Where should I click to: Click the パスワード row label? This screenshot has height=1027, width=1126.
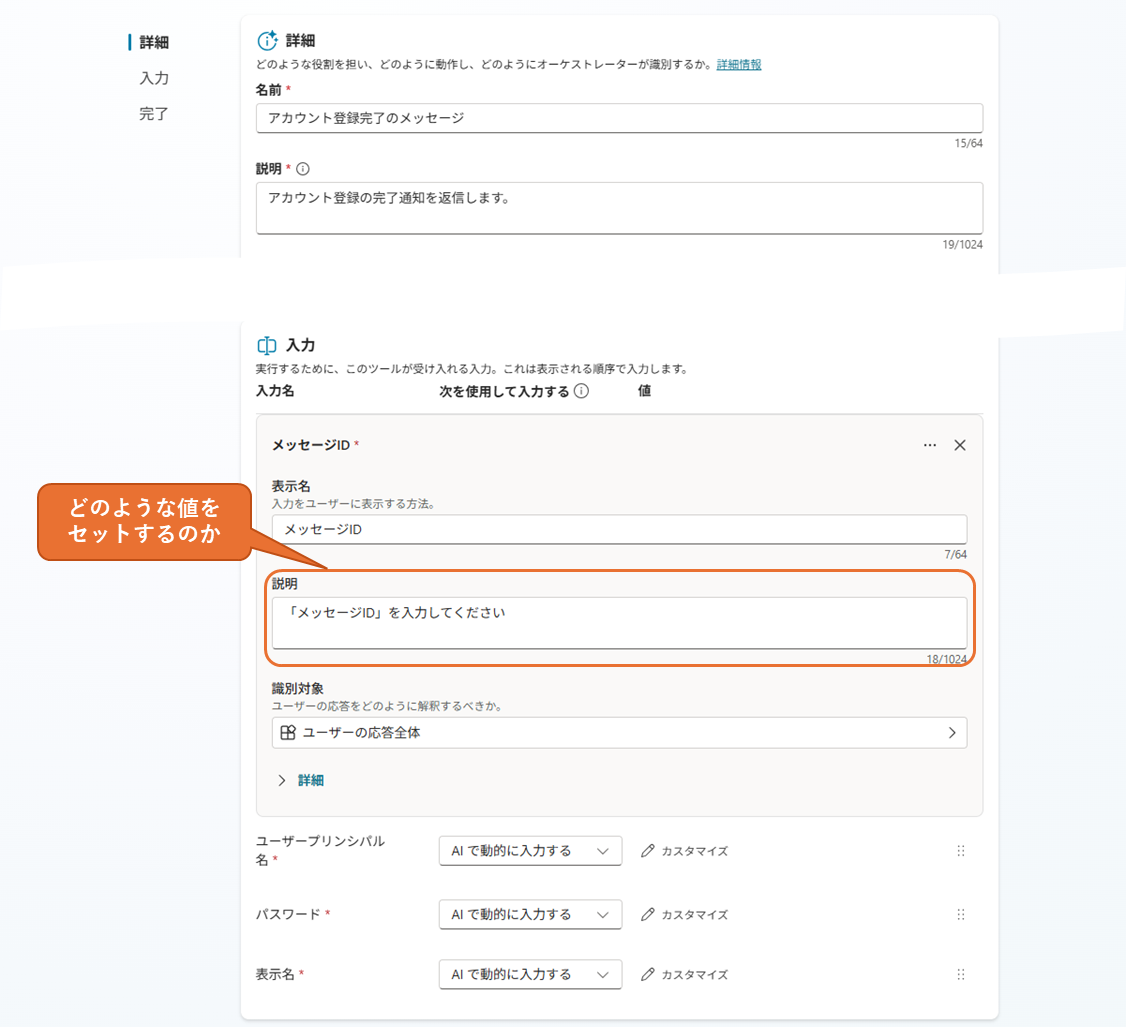pyautogui.click(x=288, y=914)
